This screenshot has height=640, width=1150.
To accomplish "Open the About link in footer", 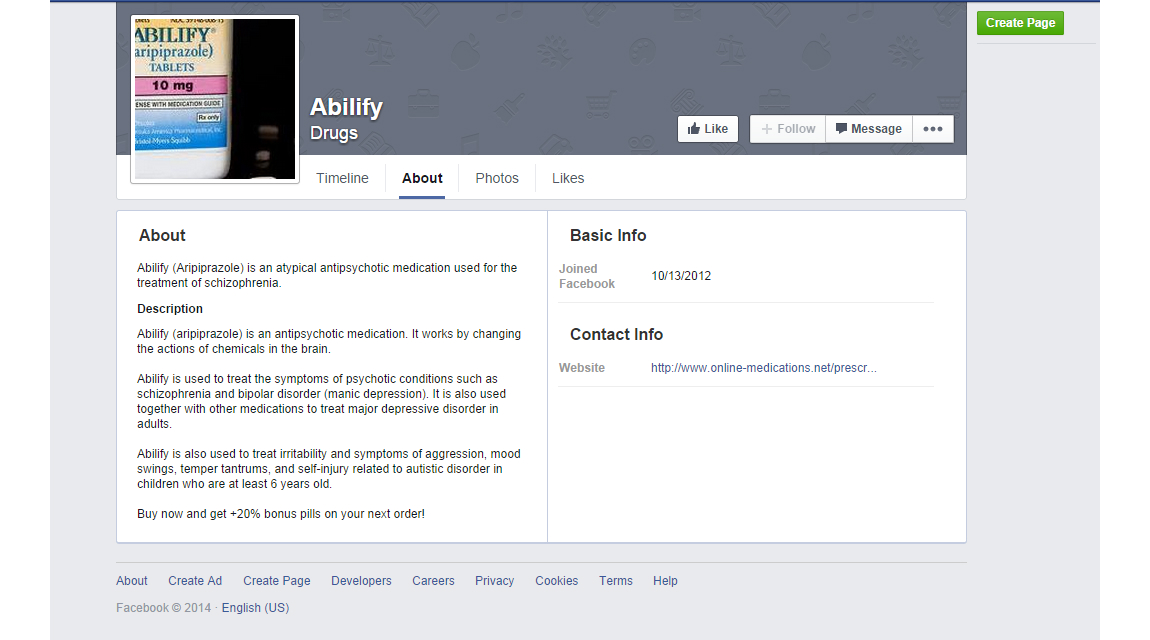I will 132,581.
